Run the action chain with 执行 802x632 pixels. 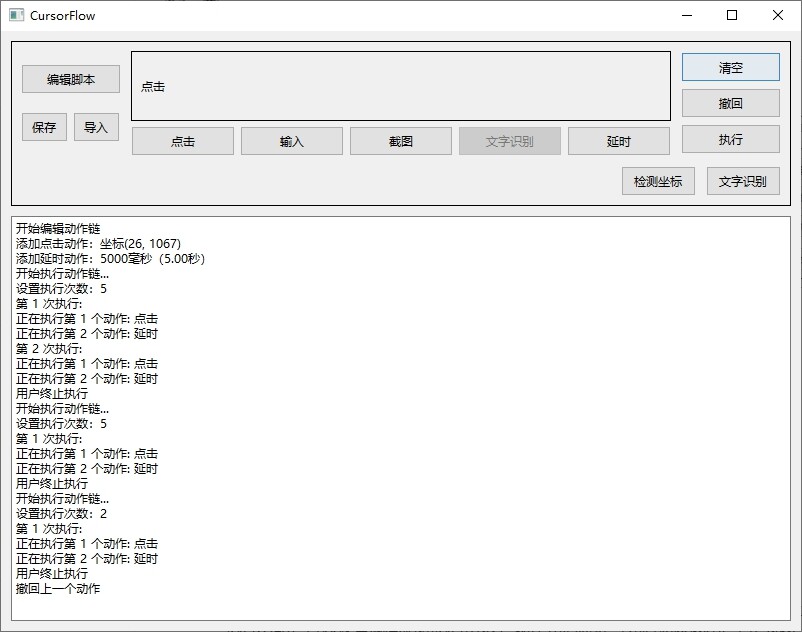click(x=730, y=139)
